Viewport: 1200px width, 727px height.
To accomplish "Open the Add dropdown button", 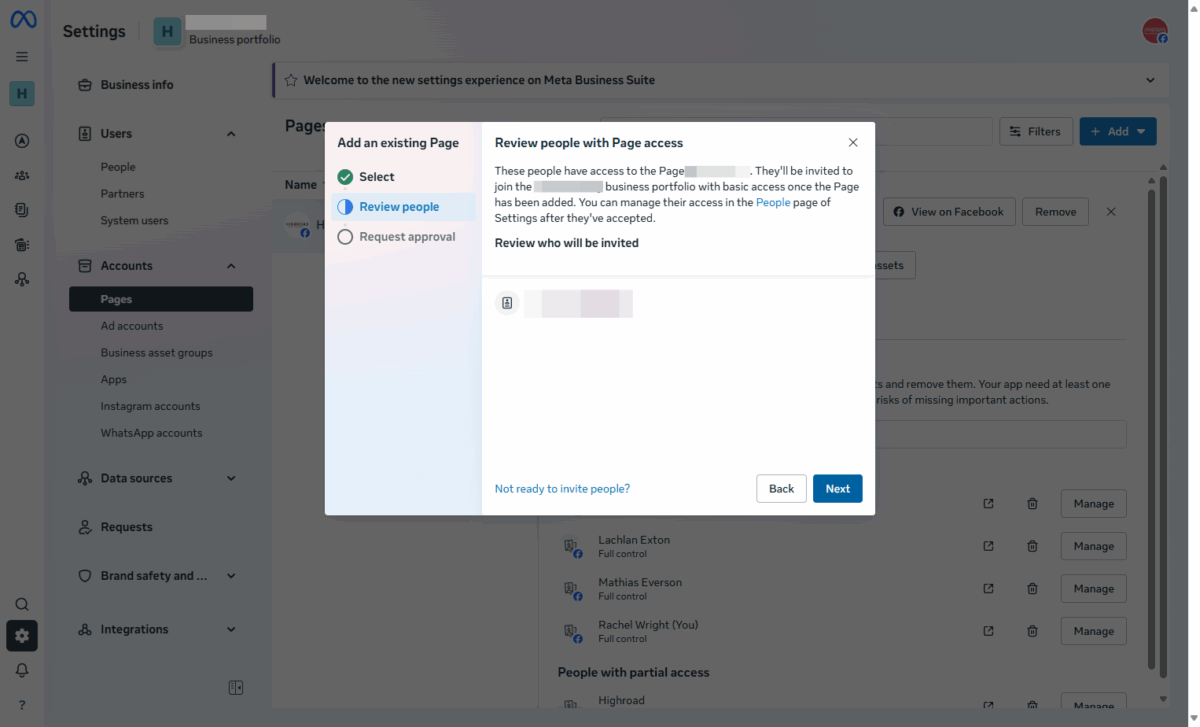I will [1117, 131].
